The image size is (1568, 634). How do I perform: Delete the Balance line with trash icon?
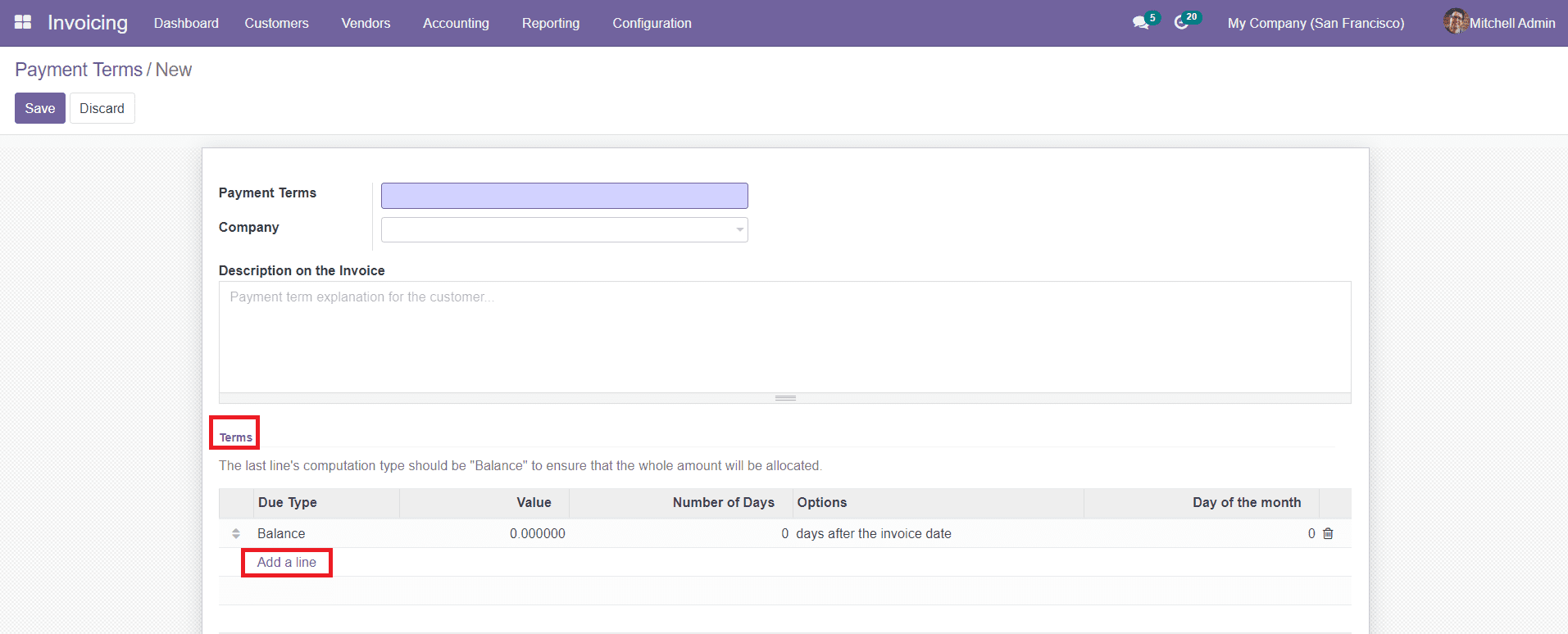tap(1328, 533)
